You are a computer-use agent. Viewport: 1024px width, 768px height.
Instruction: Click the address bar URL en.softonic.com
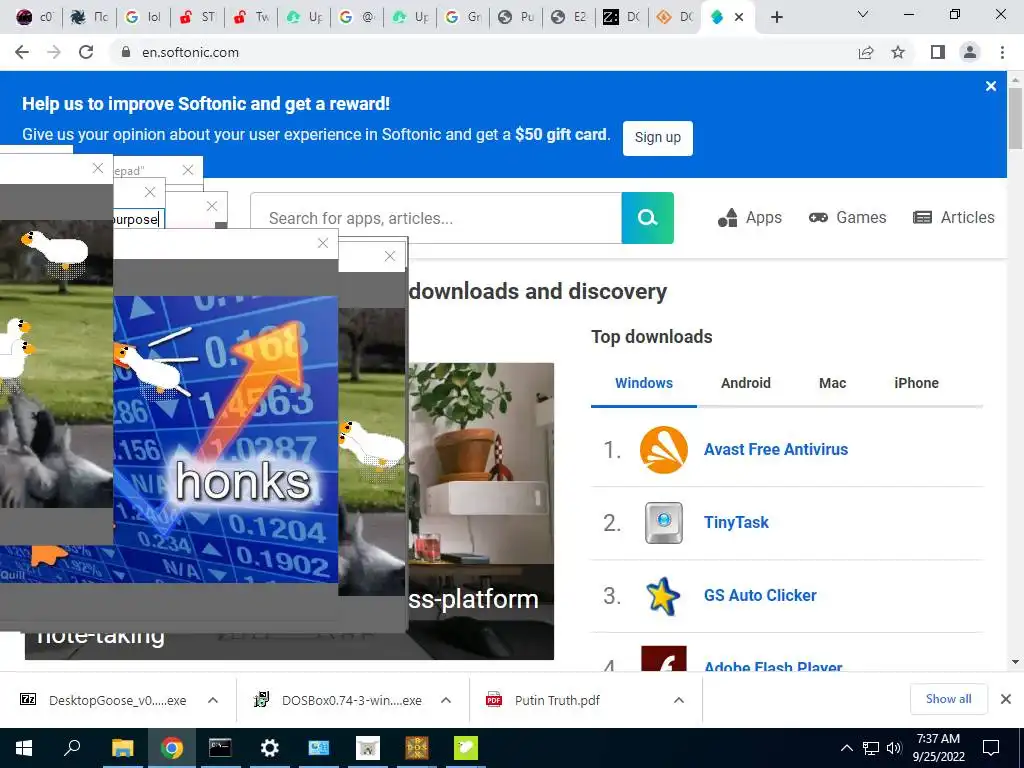click(x=191, y=52)
